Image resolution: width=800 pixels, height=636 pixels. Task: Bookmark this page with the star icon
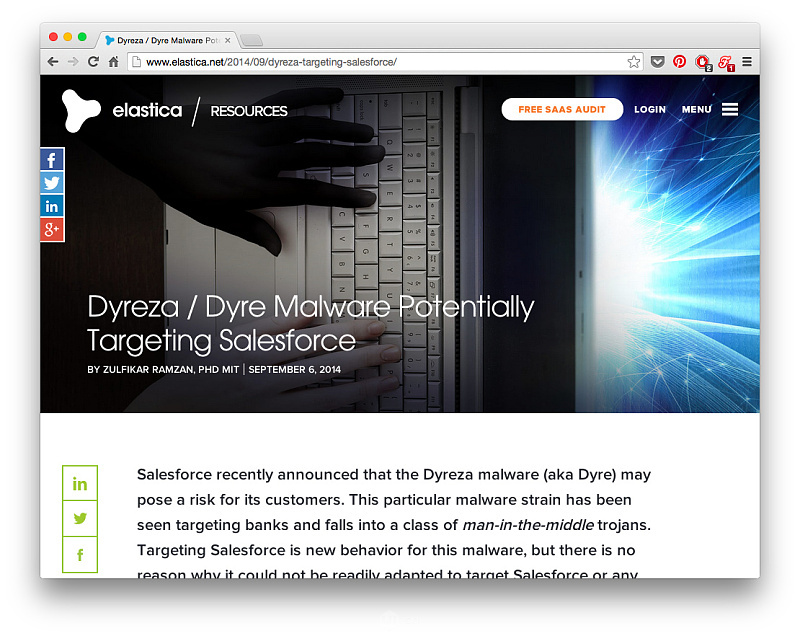[x=634, y=62]
